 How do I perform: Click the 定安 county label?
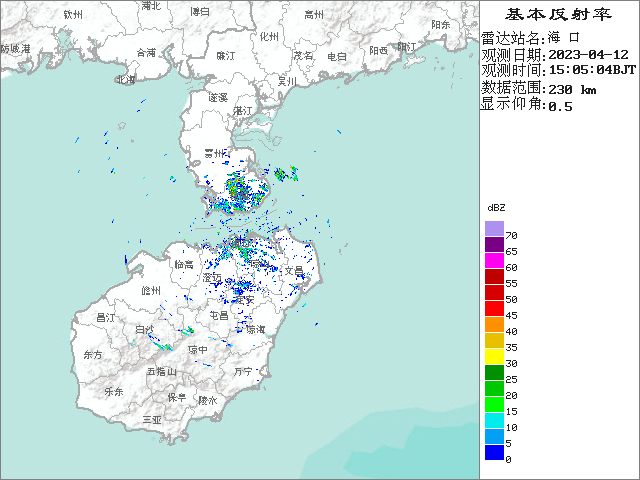[244, 300]
